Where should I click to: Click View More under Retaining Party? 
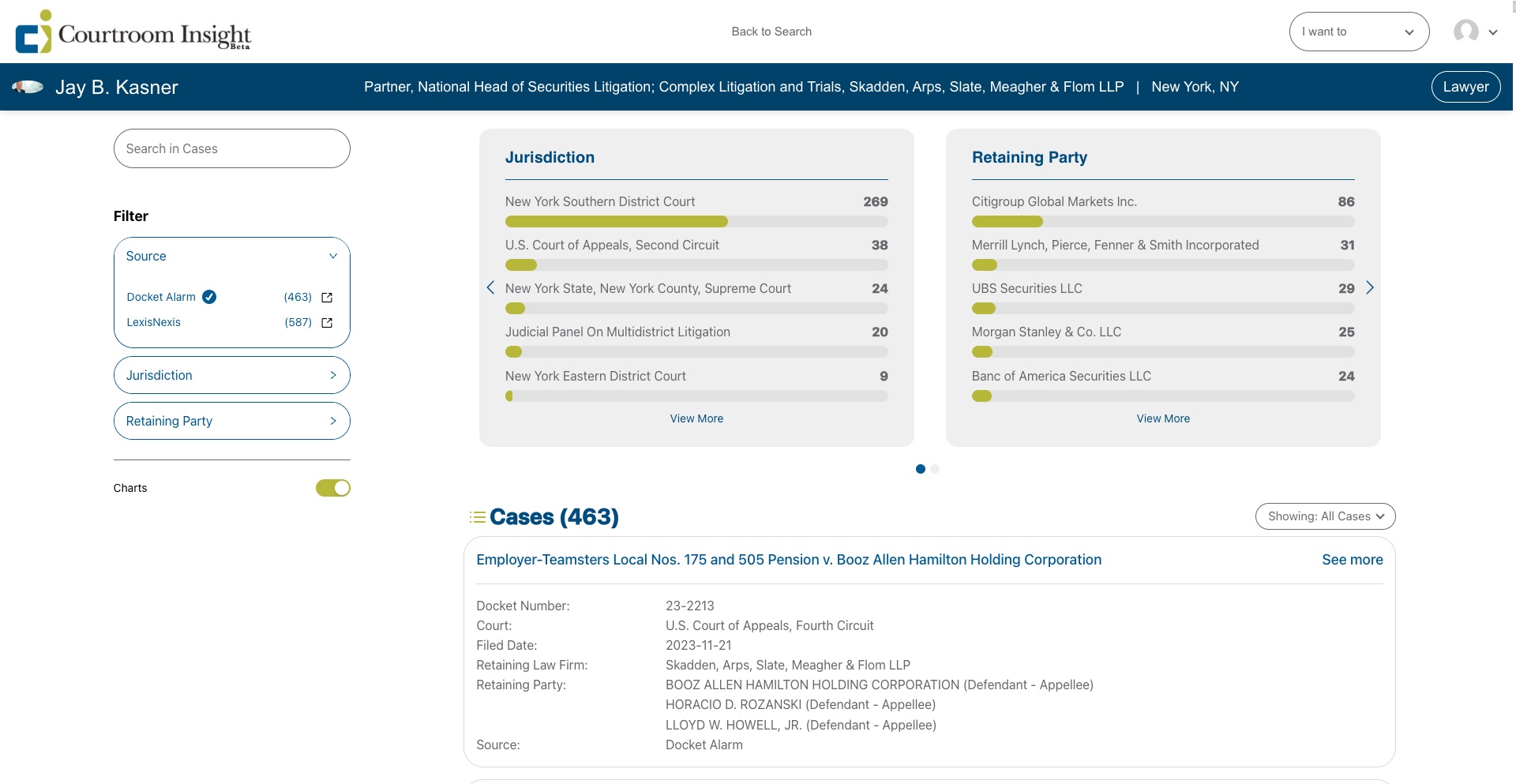click(1163, 418)
